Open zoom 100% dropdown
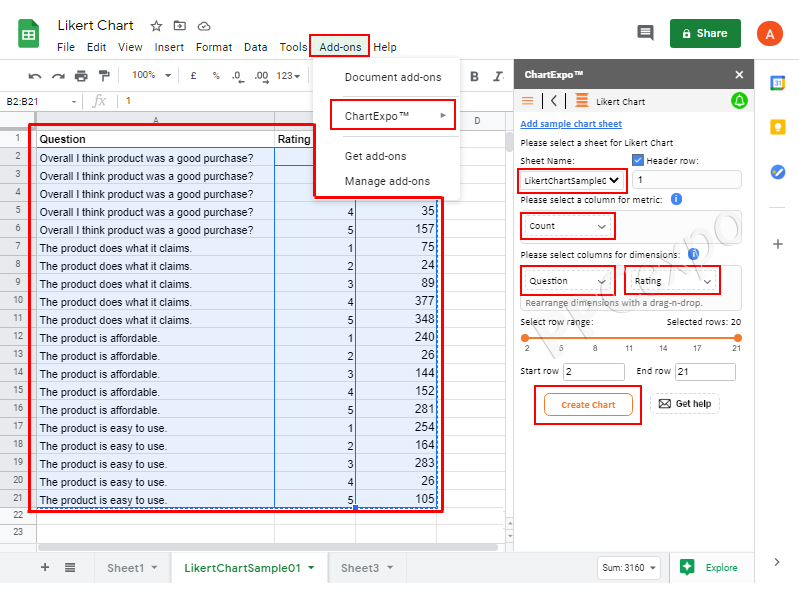Viewport: 799px width, 597px height. (151, 75)
